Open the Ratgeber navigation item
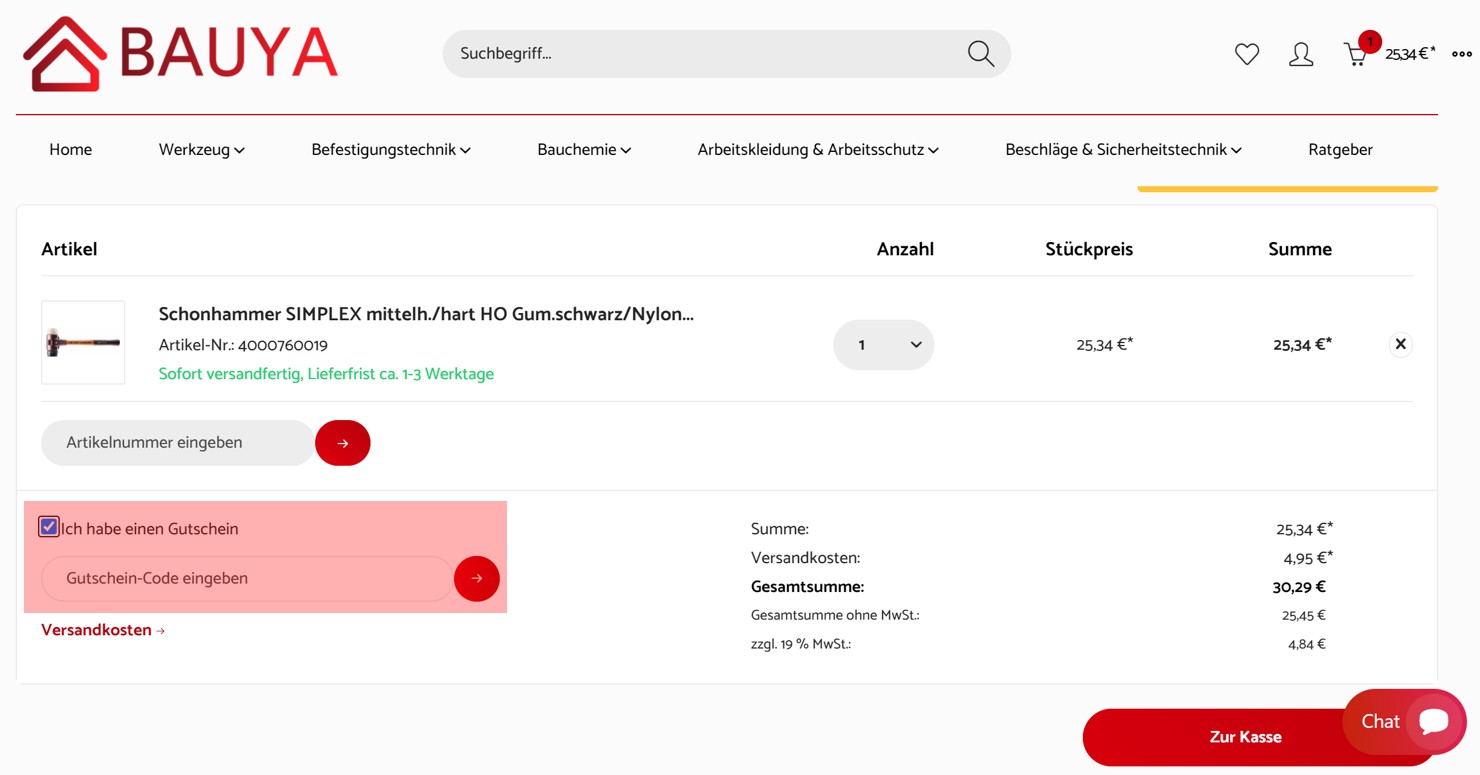The image size is (1480, 775). click(1340, 150)
